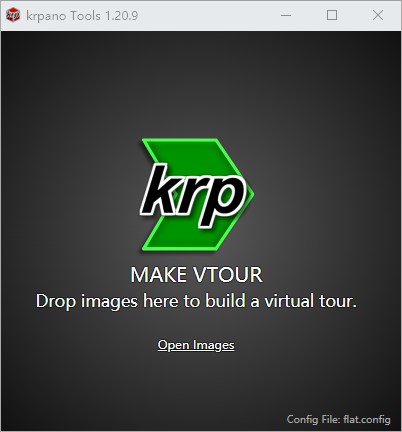Viewport: 402px width, 432px height.
Task: Click the Drop images here instruction text
Action: click(x=196, y=301)
